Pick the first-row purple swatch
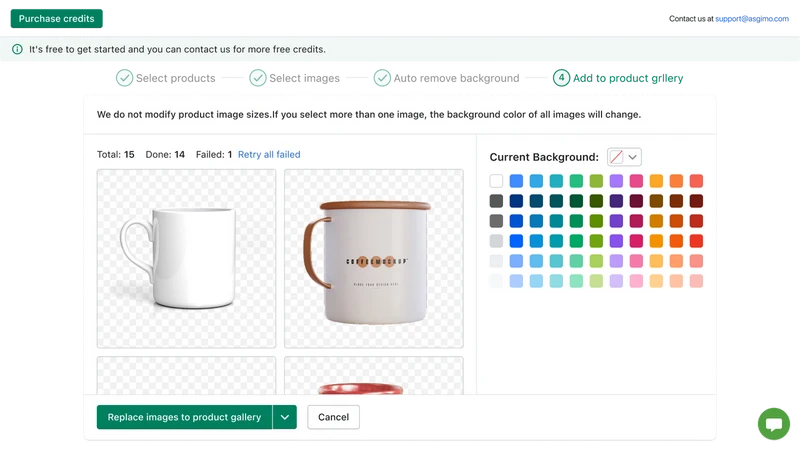The width and height of the screenshot is (800, 450). [616, 181]
